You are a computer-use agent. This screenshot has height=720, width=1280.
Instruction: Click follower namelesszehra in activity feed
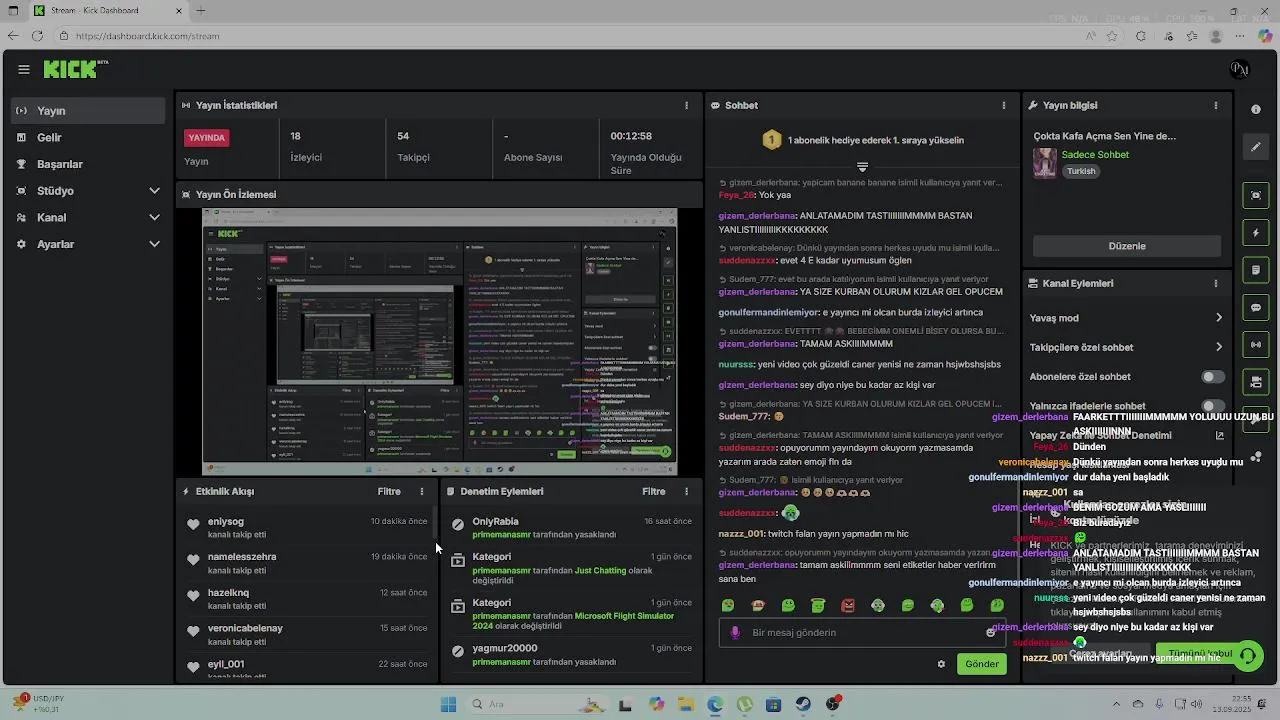click(x=242, y=557)
